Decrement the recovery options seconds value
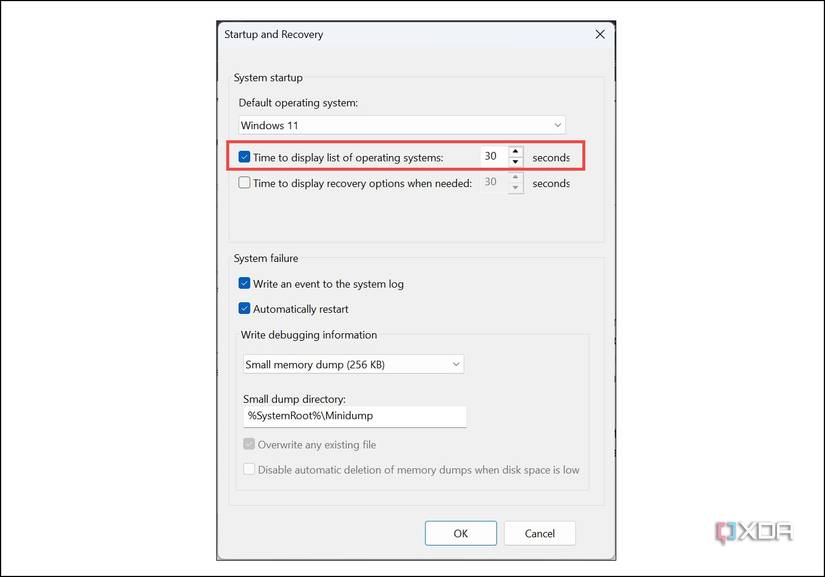This screenshot has height=577, width=825. tap(515, 187)
